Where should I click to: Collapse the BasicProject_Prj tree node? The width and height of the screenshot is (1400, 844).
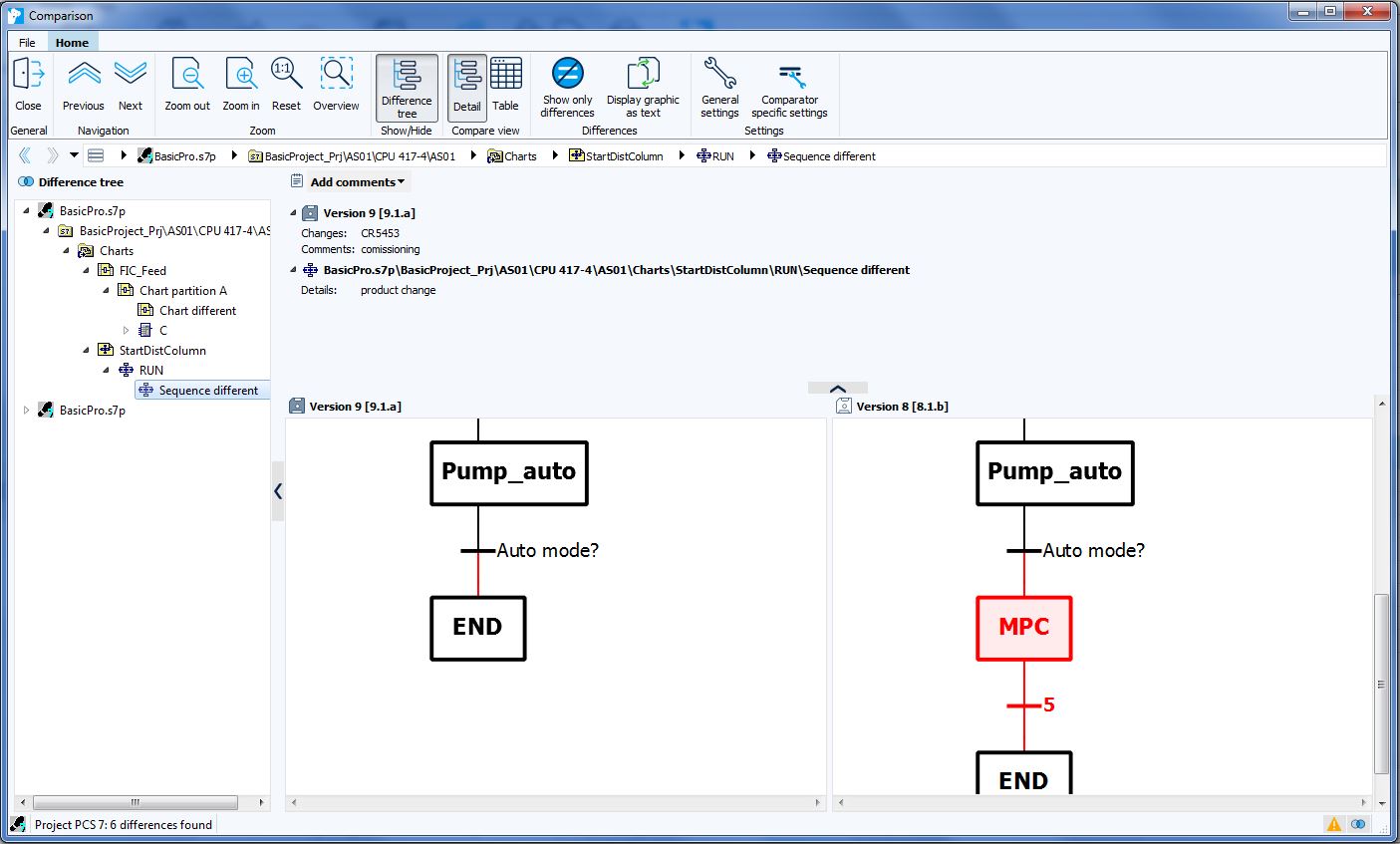47,230
